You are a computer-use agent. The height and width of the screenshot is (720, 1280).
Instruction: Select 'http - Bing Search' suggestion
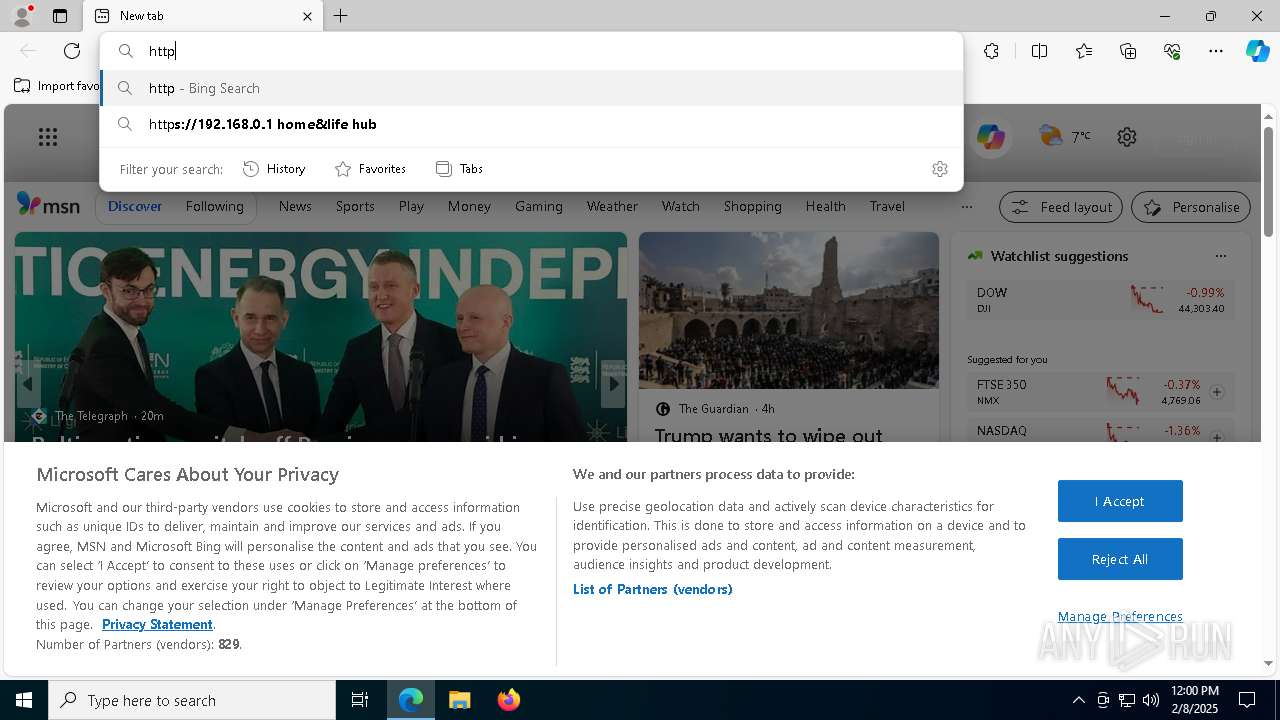click(x=531, y=88)
